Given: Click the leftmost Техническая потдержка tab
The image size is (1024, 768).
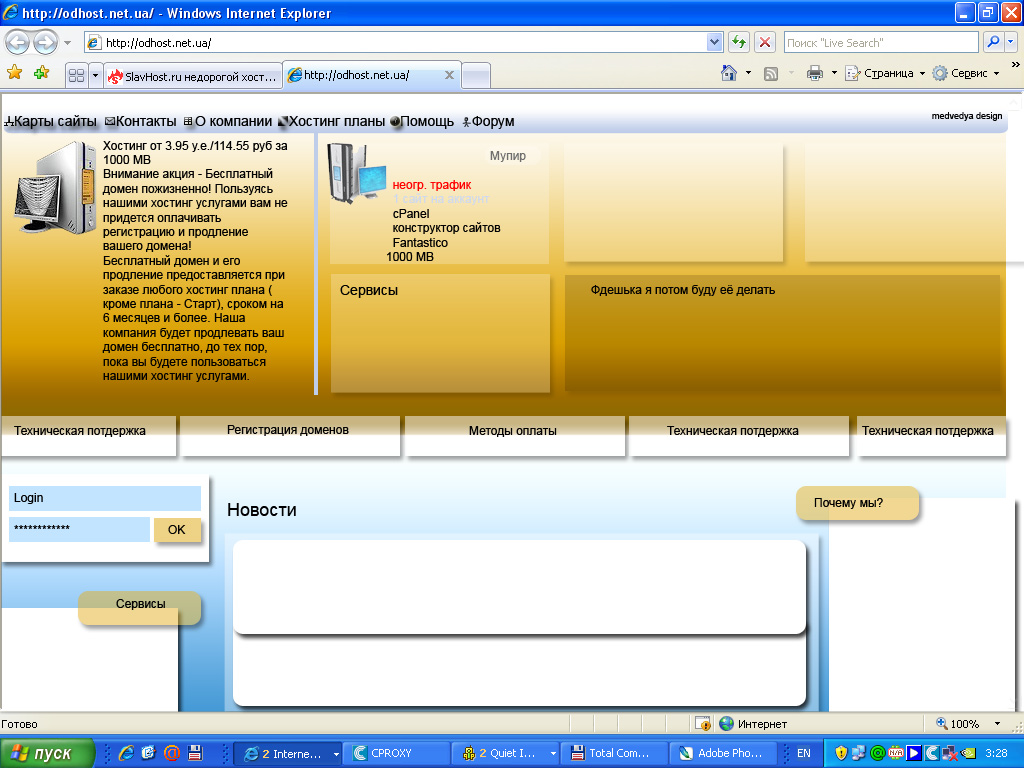Looking at the screenshot, I should pos(88,435).
